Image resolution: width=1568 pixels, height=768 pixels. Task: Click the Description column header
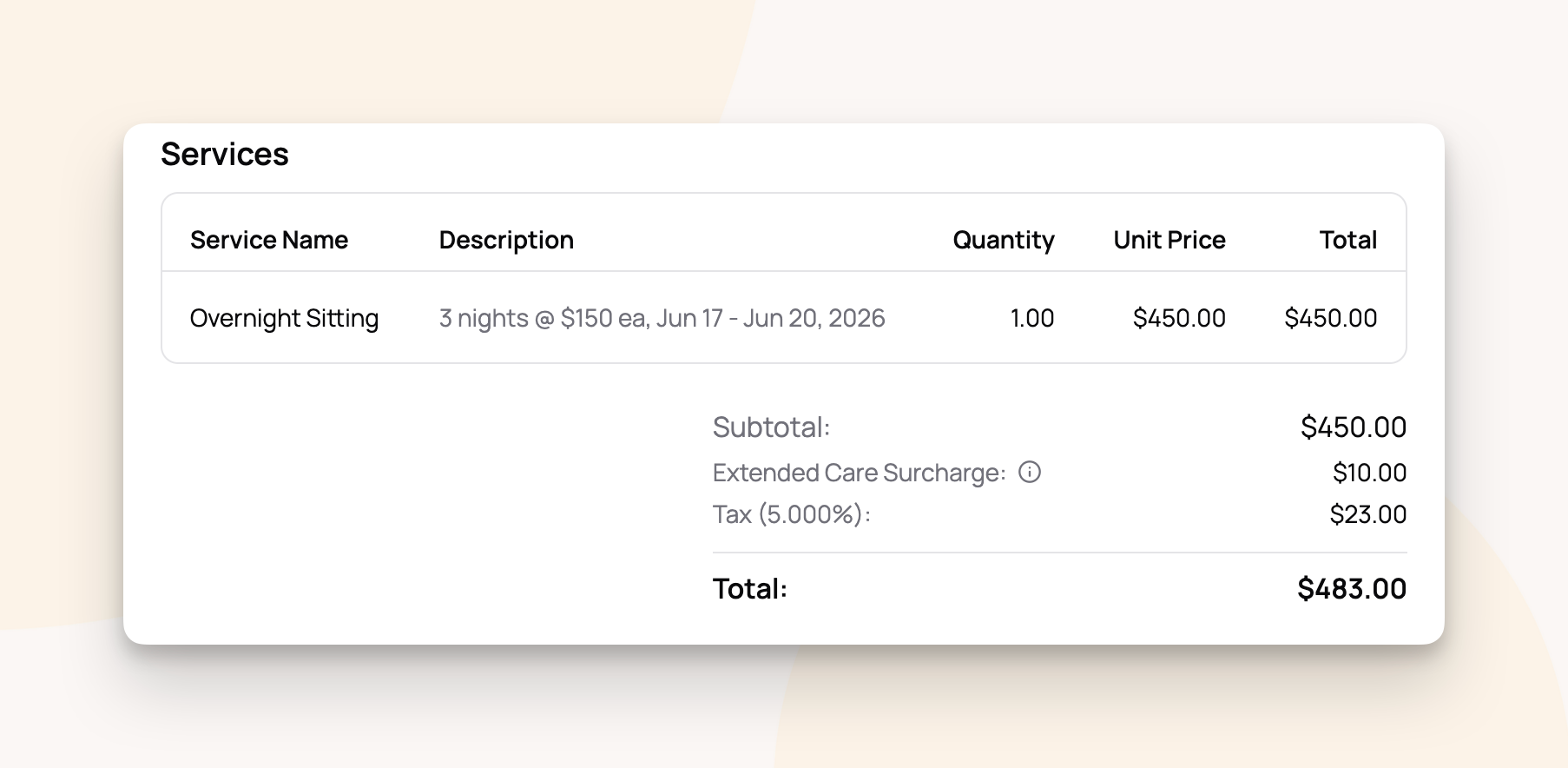coord(506,240)
